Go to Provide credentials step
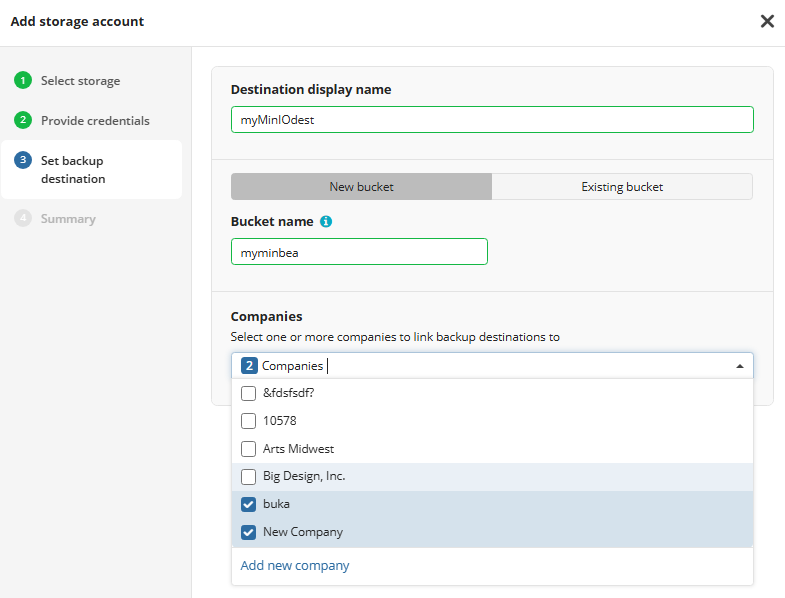 [95, 121]
